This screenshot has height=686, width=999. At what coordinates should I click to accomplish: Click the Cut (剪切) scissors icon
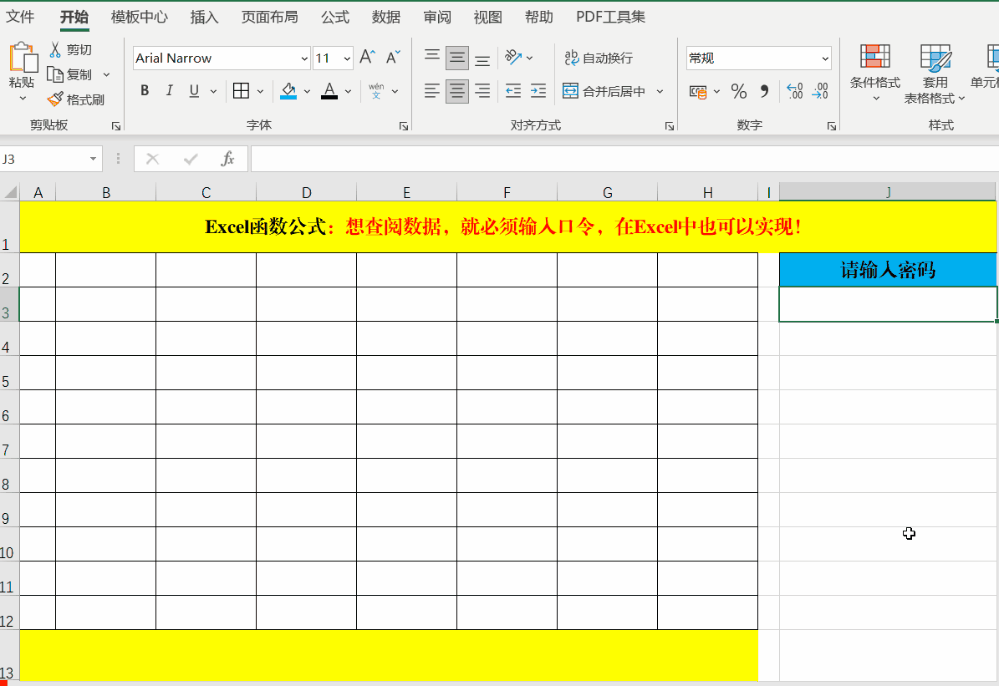(x=55, y=50)
